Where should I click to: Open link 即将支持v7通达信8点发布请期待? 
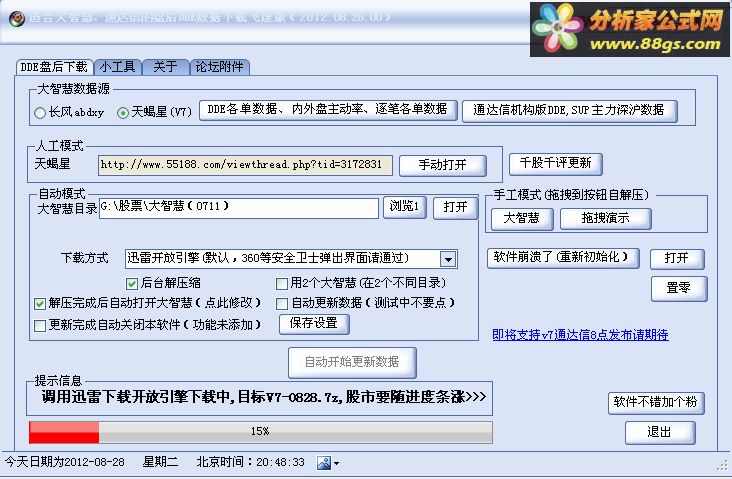pos(580,335)
